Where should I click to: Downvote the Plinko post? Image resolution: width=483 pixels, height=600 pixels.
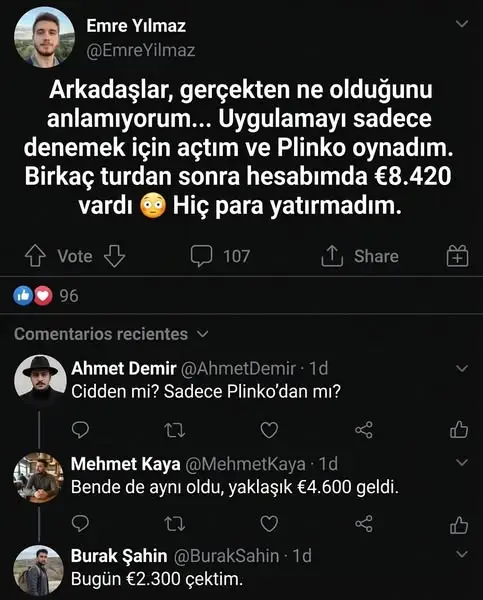[x=115, y=256]
